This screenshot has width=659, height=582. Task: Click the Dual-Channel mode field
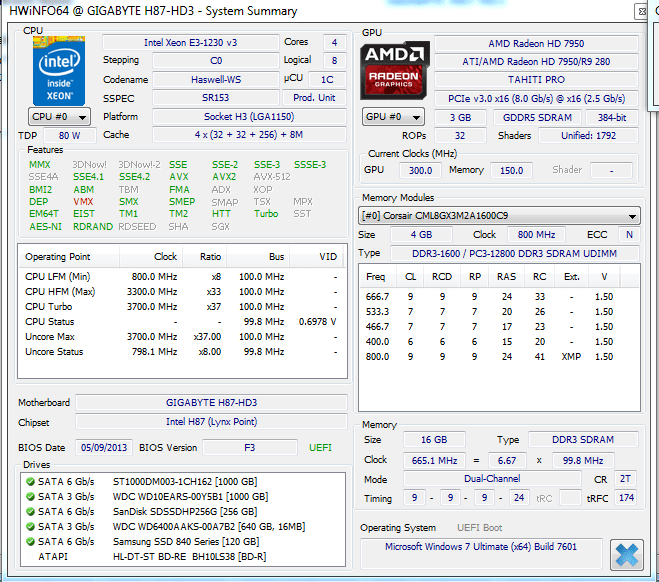[492, 479]
